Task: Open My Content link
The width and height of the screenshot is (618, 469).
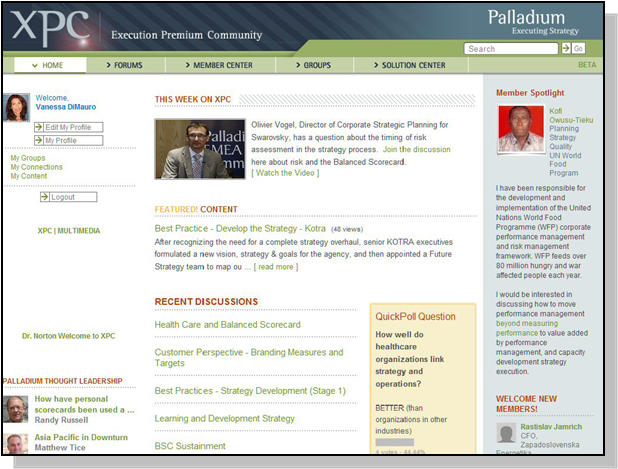Action: point(29,176)
